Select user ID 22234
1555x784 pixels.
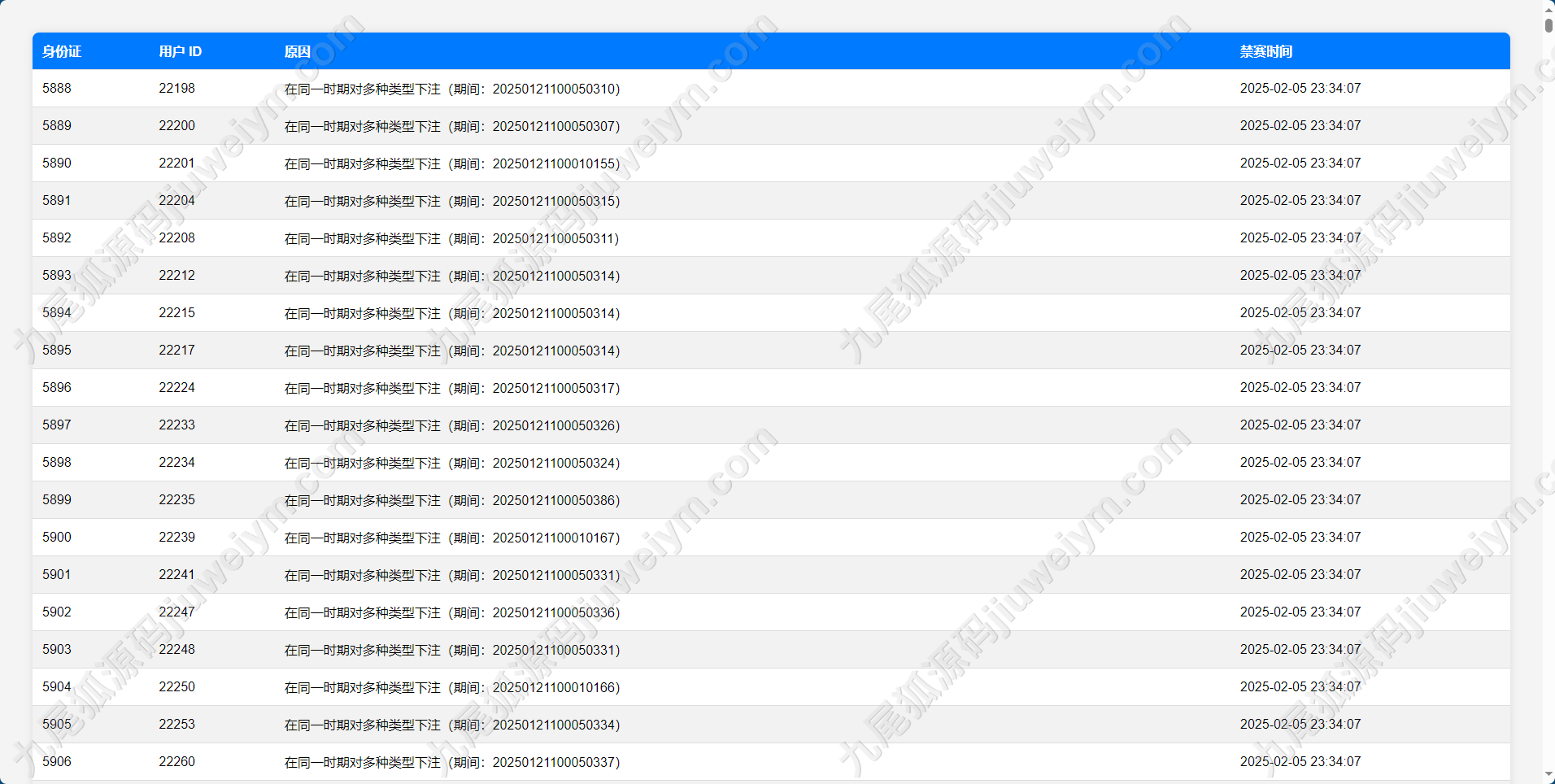[x=176, y=462]
